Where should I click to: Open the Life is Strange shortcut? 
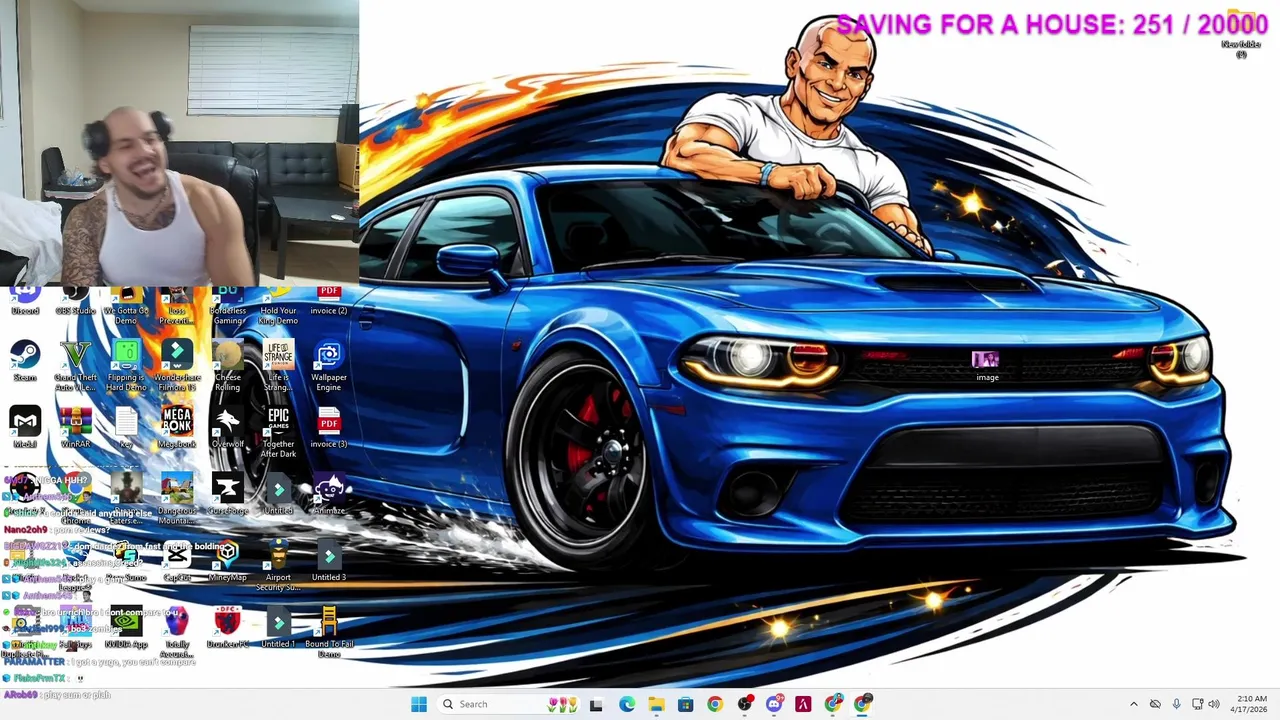278,365
